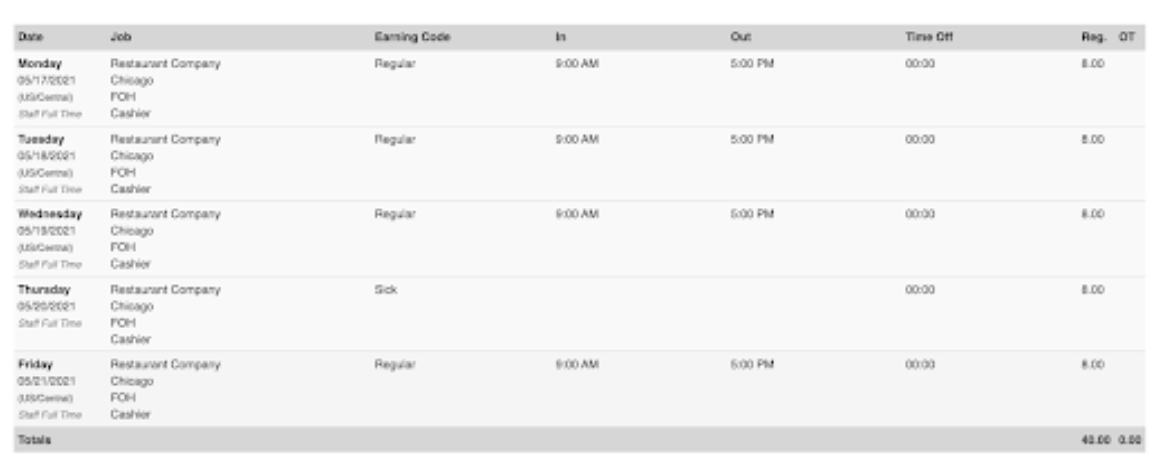This screenshot has height=476, width=1164.
Task: Click Friday's Regular earning code
Action: click(x=395, y=365)
